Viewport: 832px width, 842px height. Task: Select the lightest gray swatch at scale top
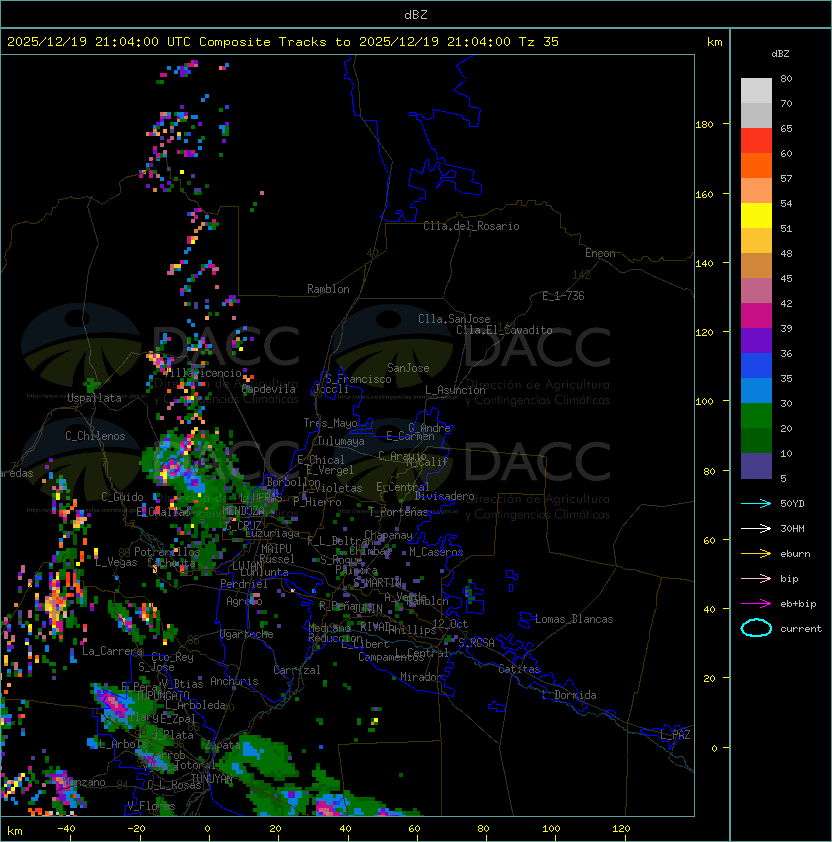(756, 91)
